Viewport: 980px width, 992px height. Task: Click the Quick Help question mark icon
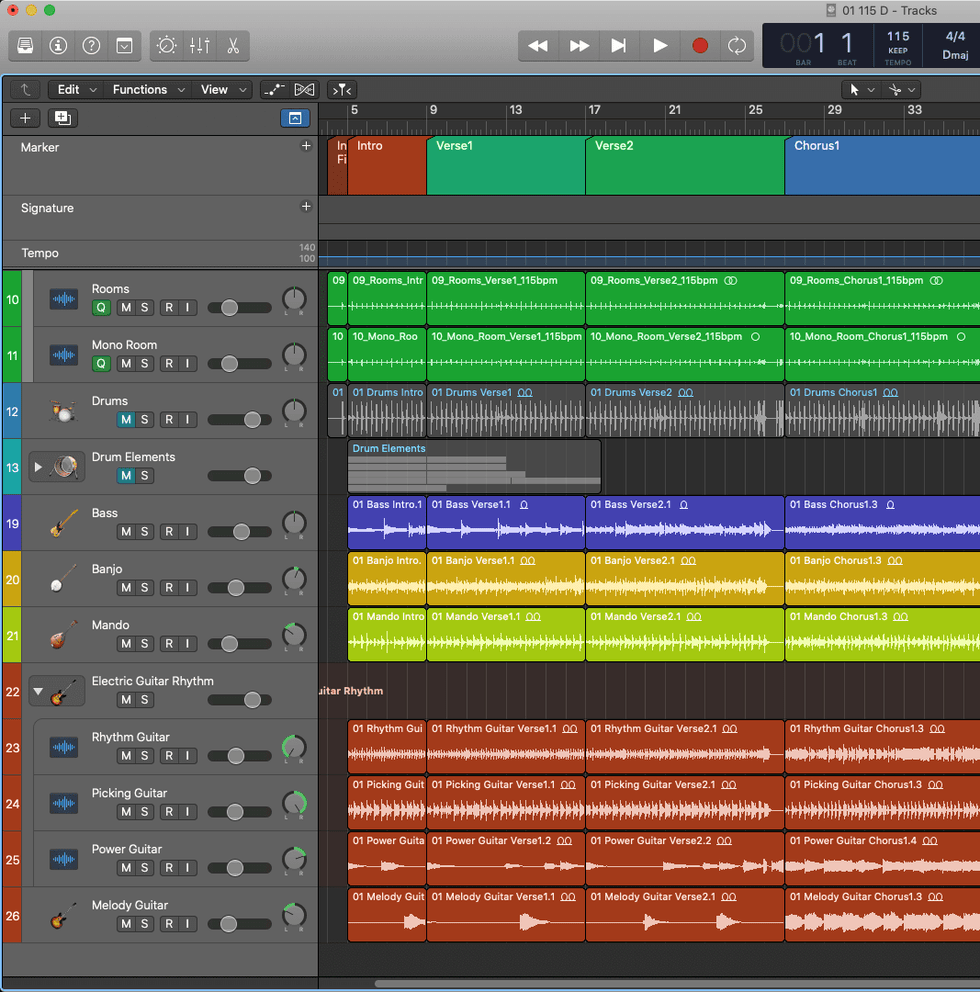(91, 45)
